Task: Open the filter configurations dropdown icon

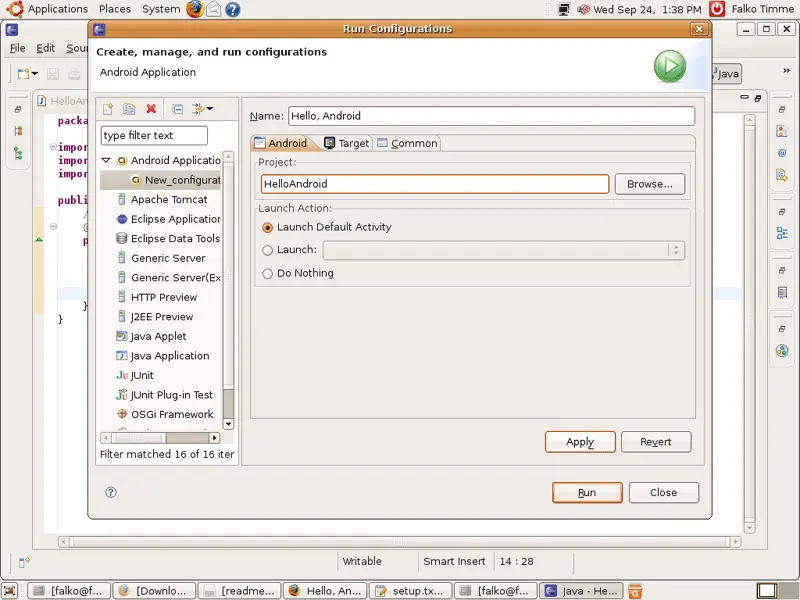Action: coord(203,109)
